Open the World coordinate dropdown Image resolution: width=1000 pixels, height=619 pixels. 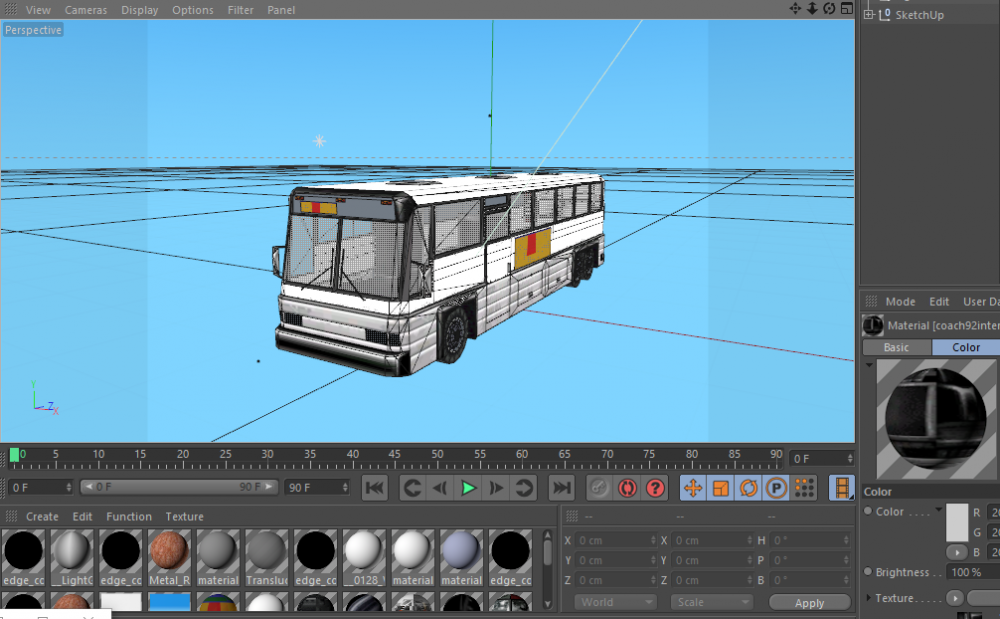(615, 601)
